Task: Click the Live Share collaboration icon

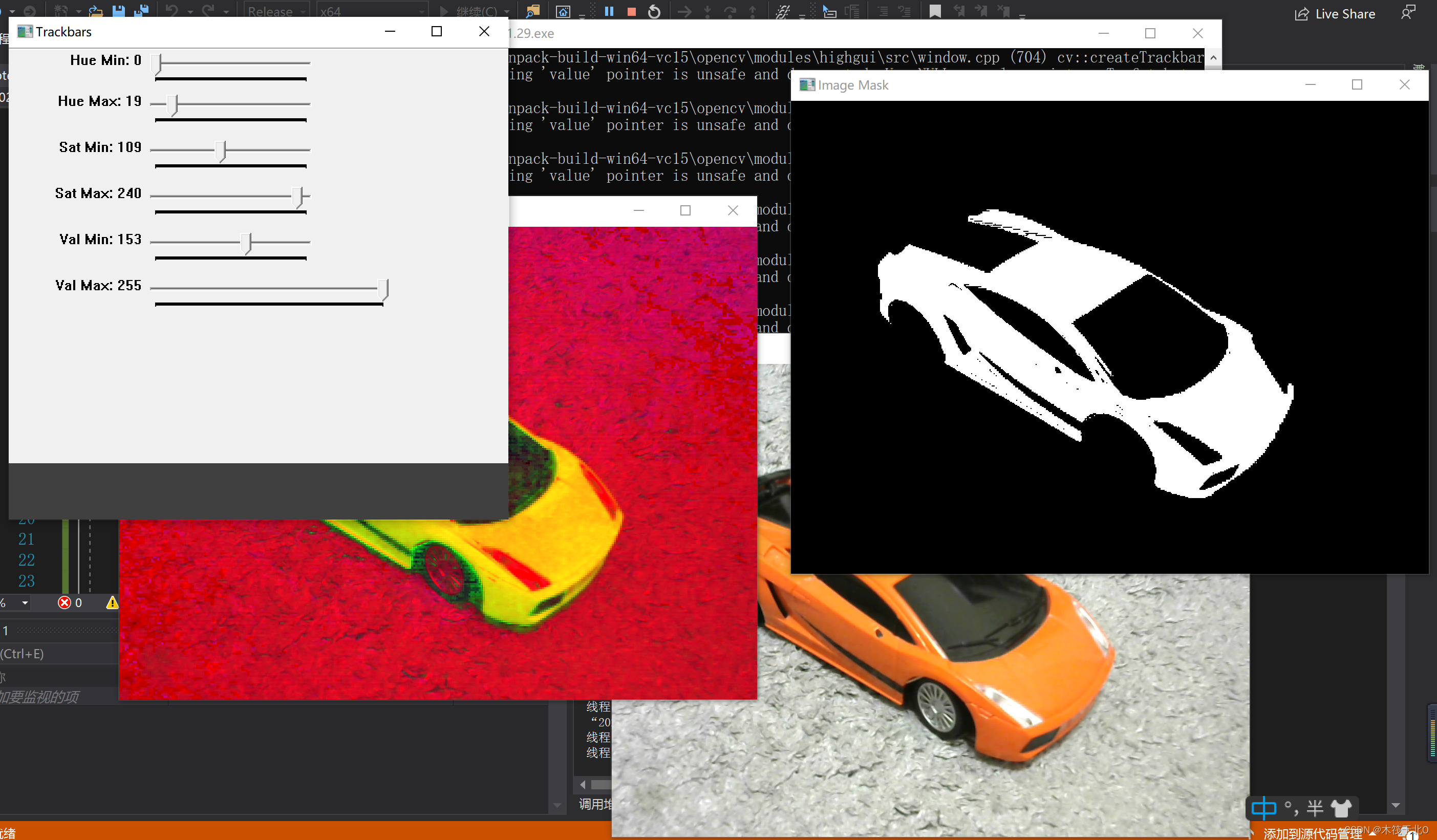Action: tap(1302, 13)
